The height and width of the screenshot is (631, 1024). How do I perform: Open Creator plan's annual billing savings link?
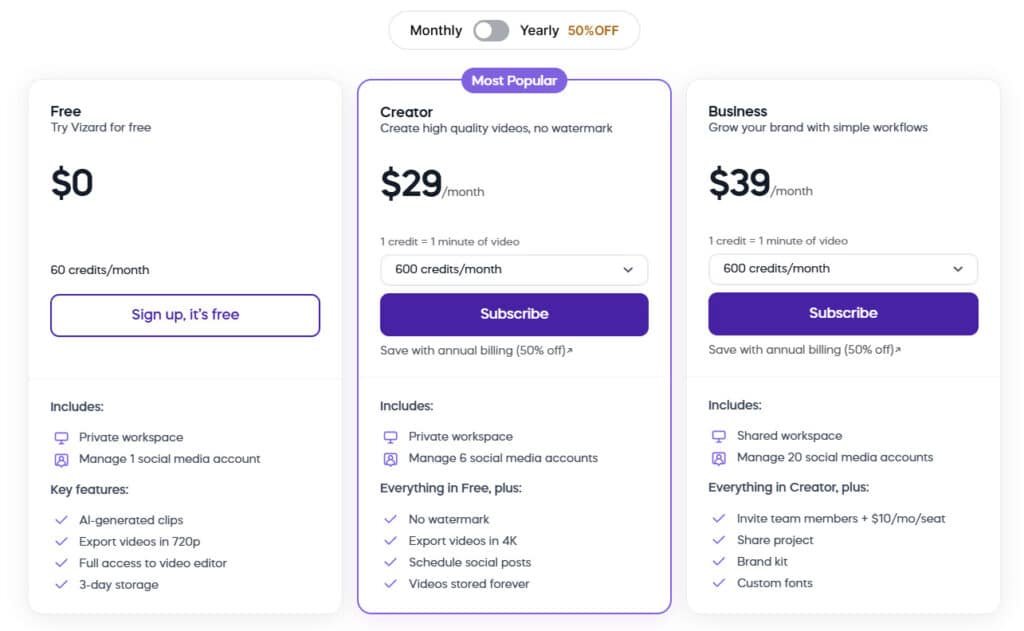click(476, 351)
